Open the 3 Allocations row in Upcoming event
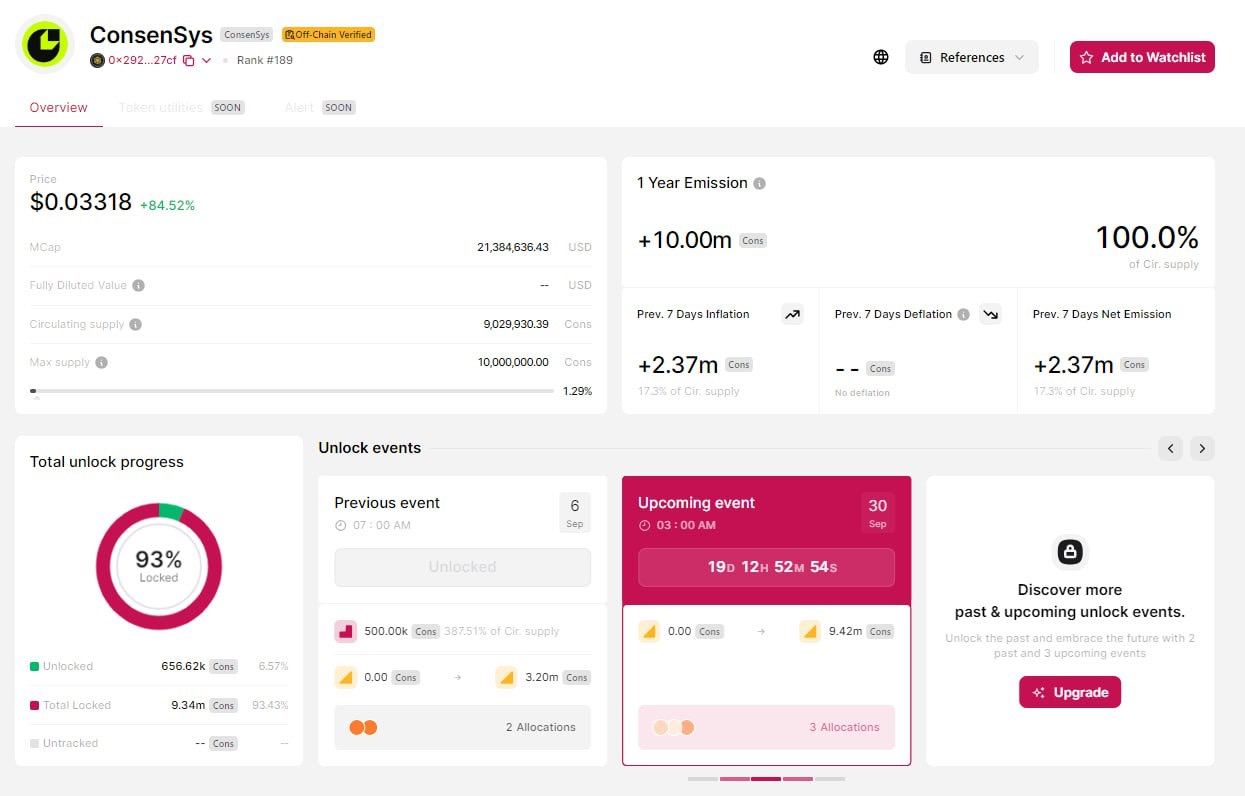 click(766, 727)
